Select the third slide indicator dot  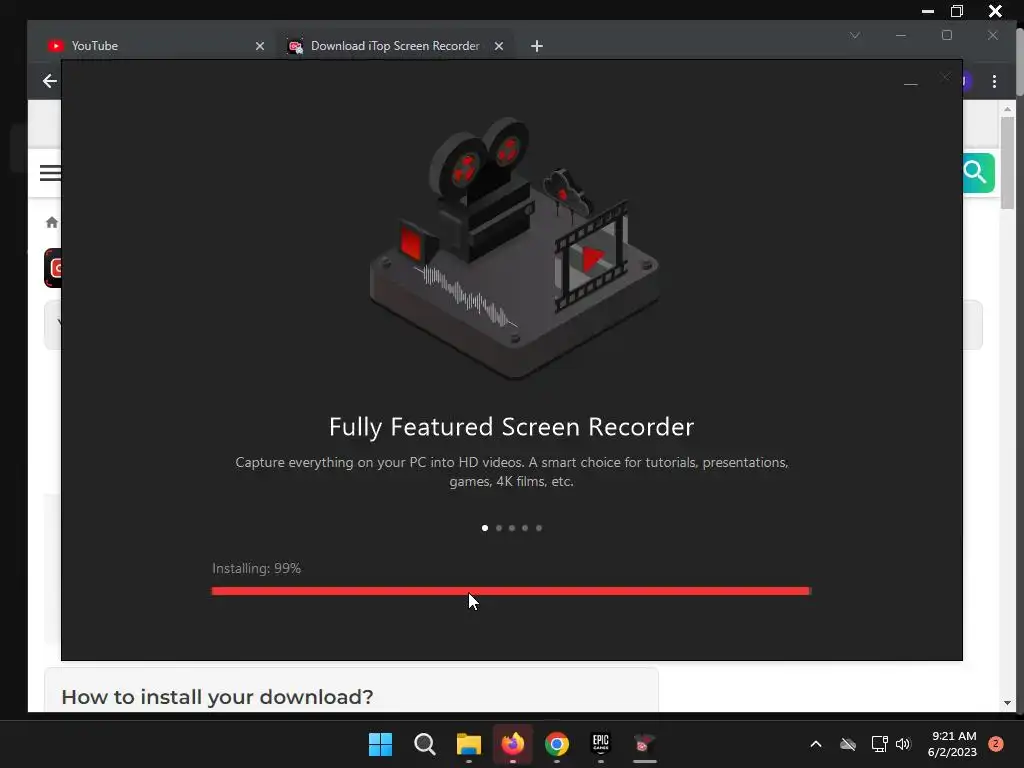[512, 528]
